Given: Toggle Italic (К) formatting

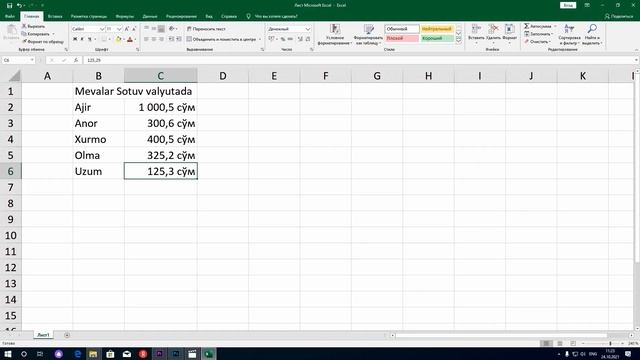Looking at the screenshot, I should click(82, 39).
